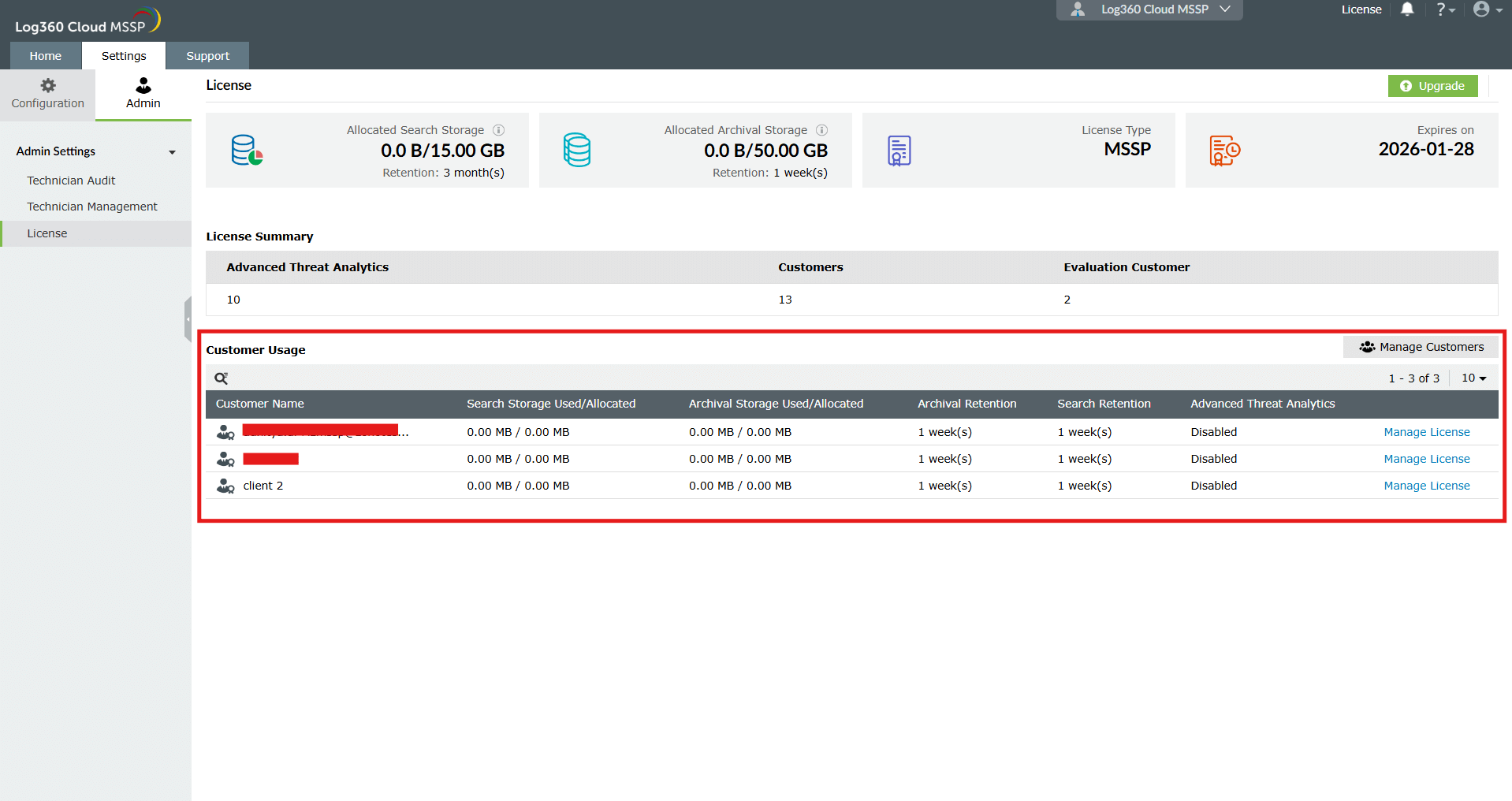Collapse the sidebar using the side handle

click(188, 319)
